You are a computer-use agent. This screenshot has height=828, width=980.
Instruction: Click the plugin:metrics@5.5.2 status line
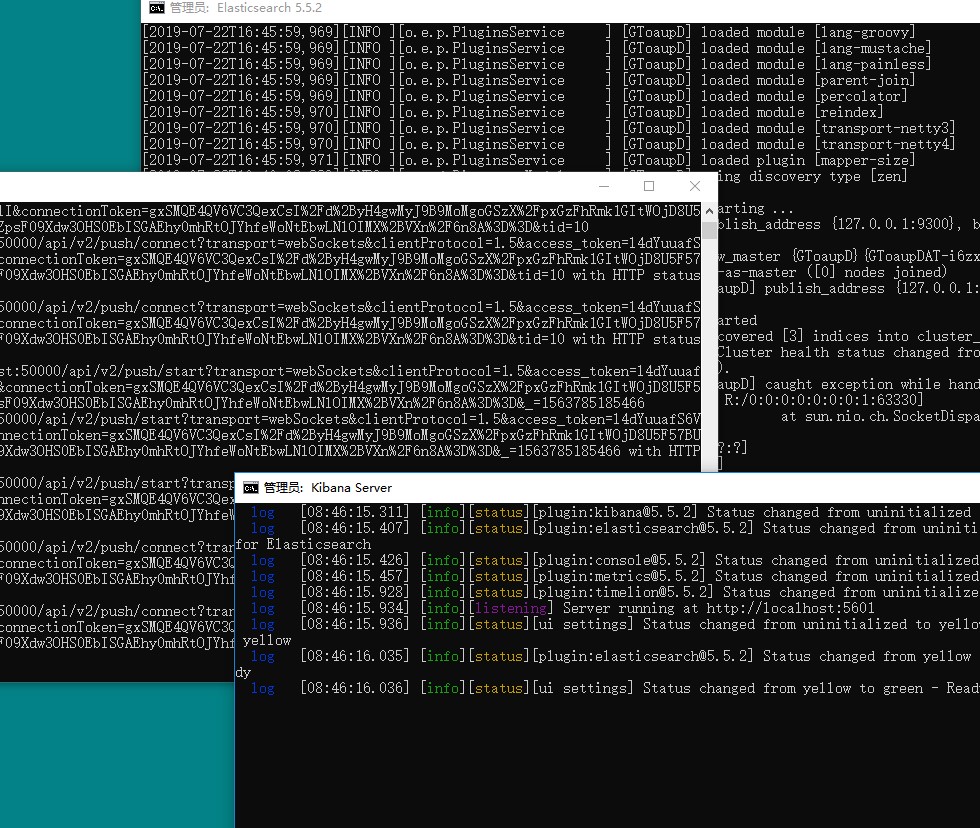[x=615, y=576]
